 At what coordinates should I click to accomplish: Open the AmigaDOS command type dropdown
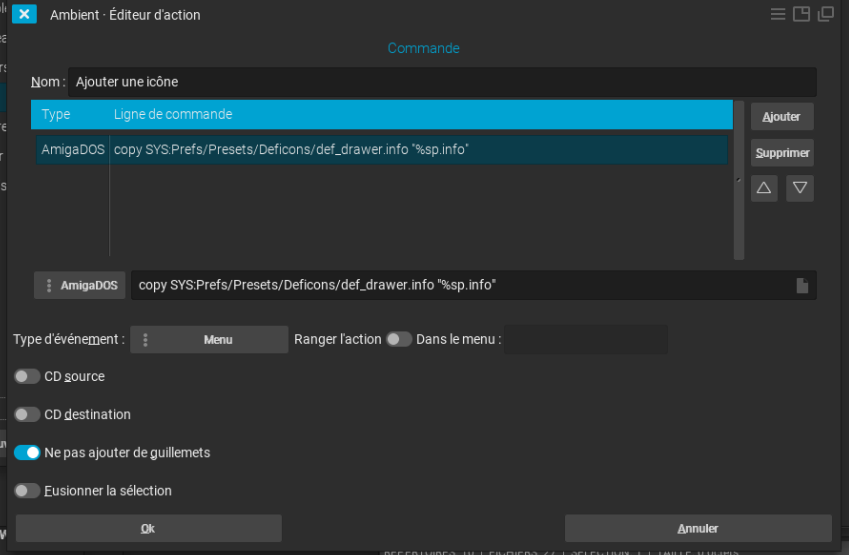[x=80, y=286]
